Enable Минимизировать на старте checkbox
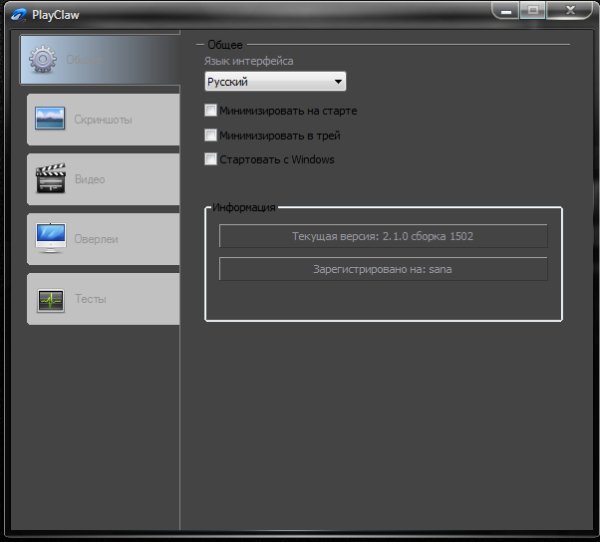Screen dimensions: 600x542 point(210,110)
